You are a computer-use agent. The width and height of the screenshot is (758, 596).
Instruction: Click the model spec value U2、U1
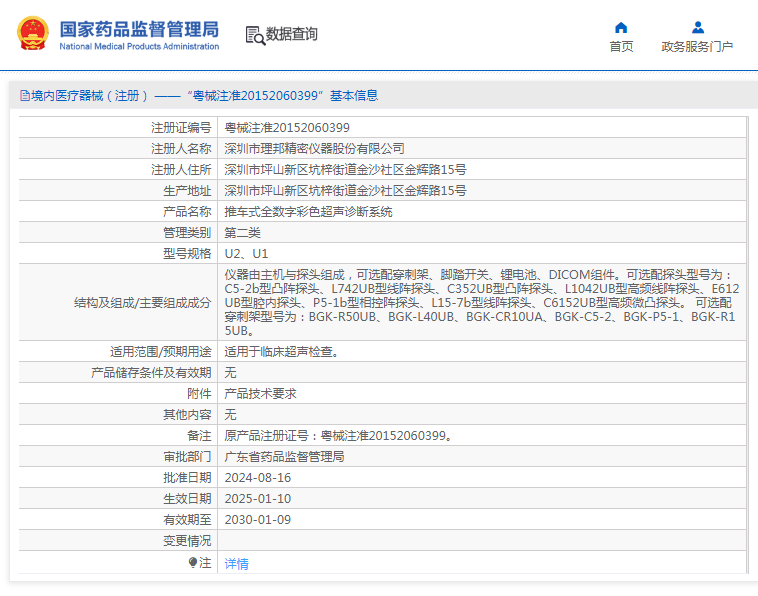click(246, 254)
